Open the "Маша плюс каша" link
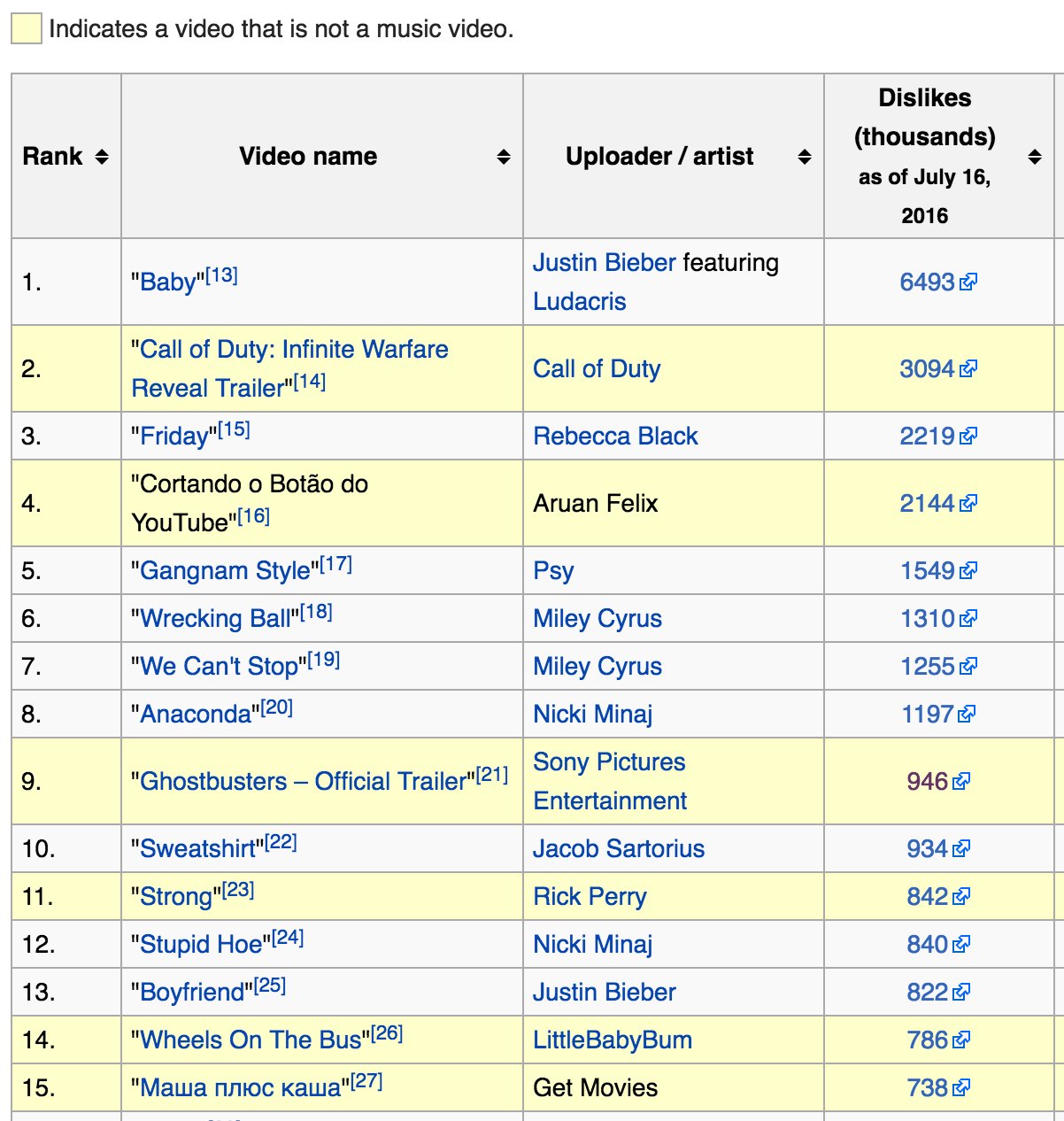 (241, 1088)
